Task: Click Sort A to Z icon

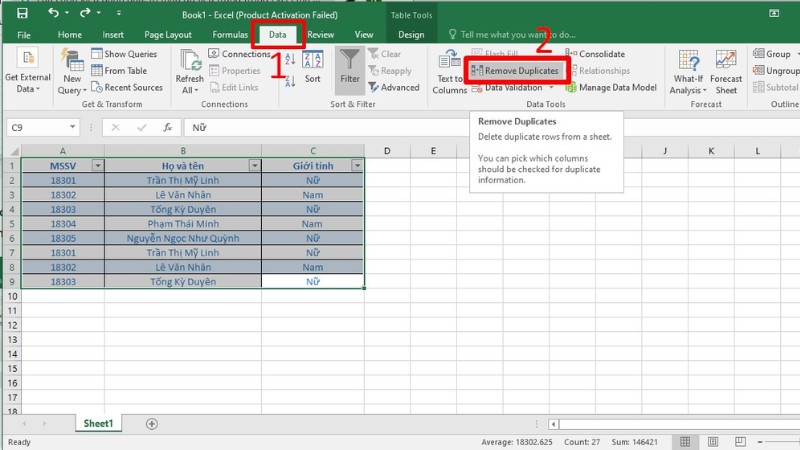Action: point(291,60)
